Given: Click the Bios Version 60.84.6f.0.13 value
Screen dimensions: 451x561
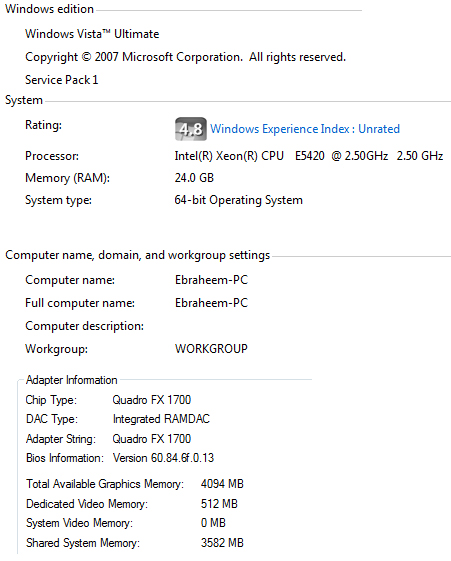Looking at the screenshot, I should click(163, 458).
